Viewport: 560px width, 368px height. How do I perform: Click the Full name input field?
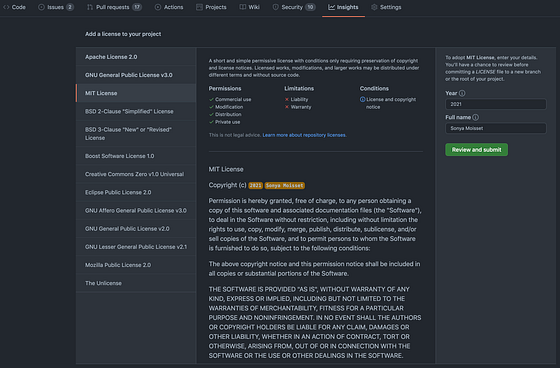[x=496, y=128]
